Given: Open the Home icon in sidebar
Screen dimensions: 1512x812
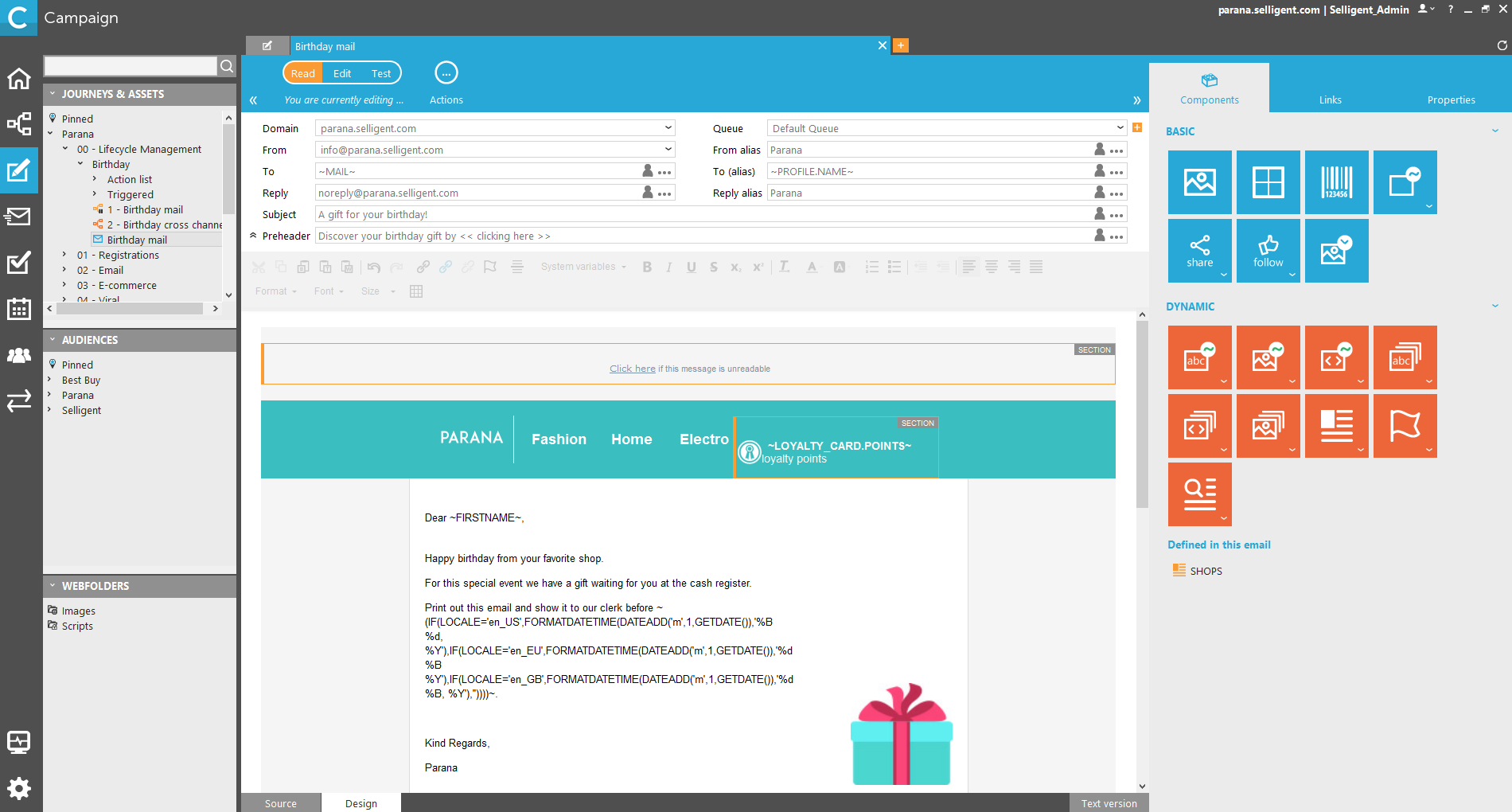Looking at the screenshot, I should [18, 79].
